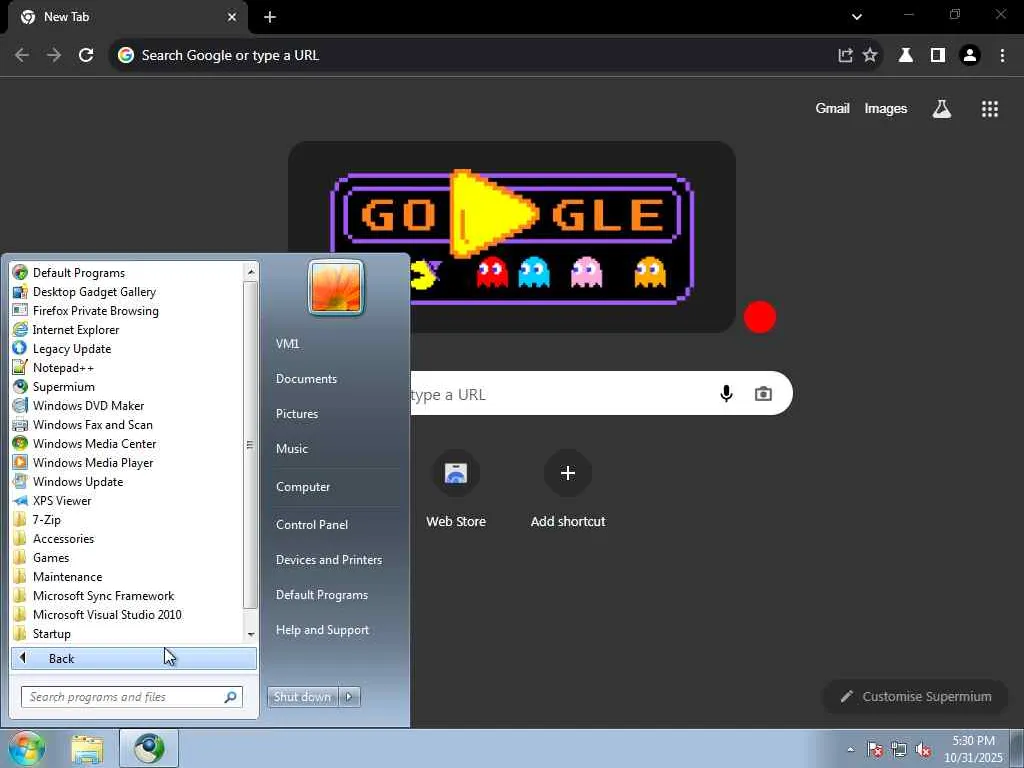Launch Notepad++
This screenshot has height=768, width=1024.
pos(127,367)
